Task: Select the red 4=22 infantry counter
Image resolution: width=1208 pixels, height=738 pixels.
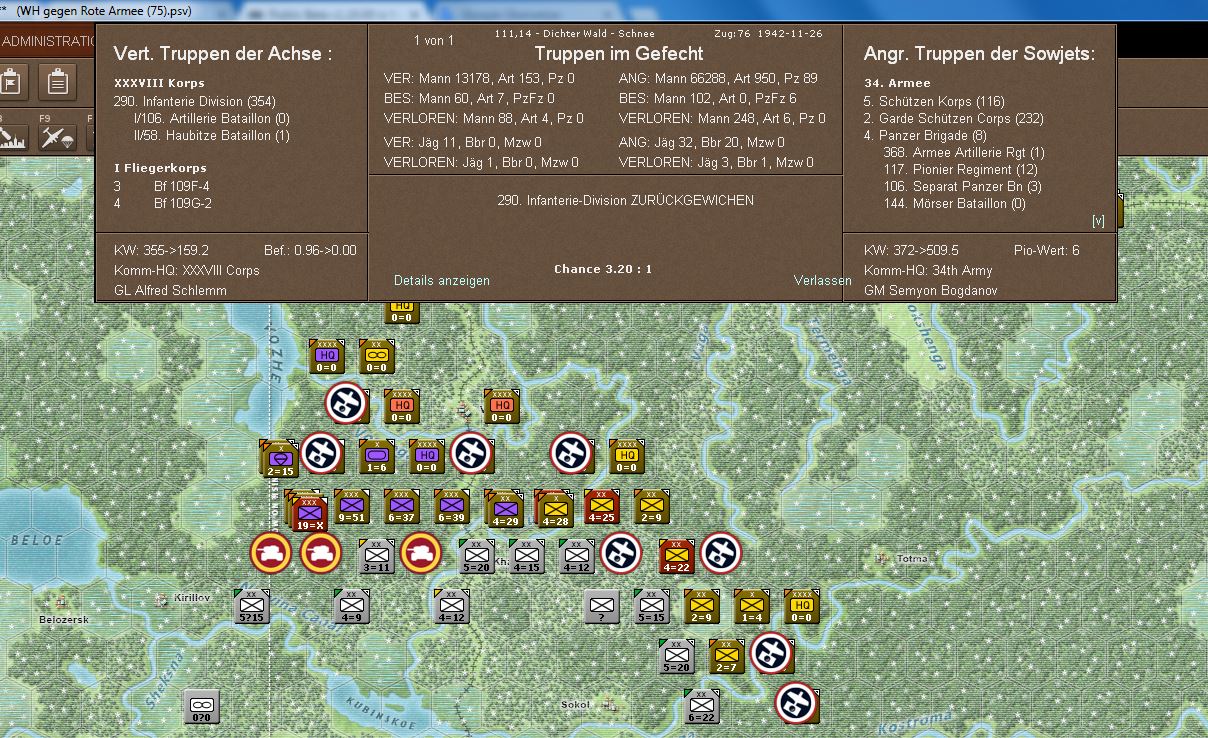Action: pyautogui.click(x=677, y=556)
